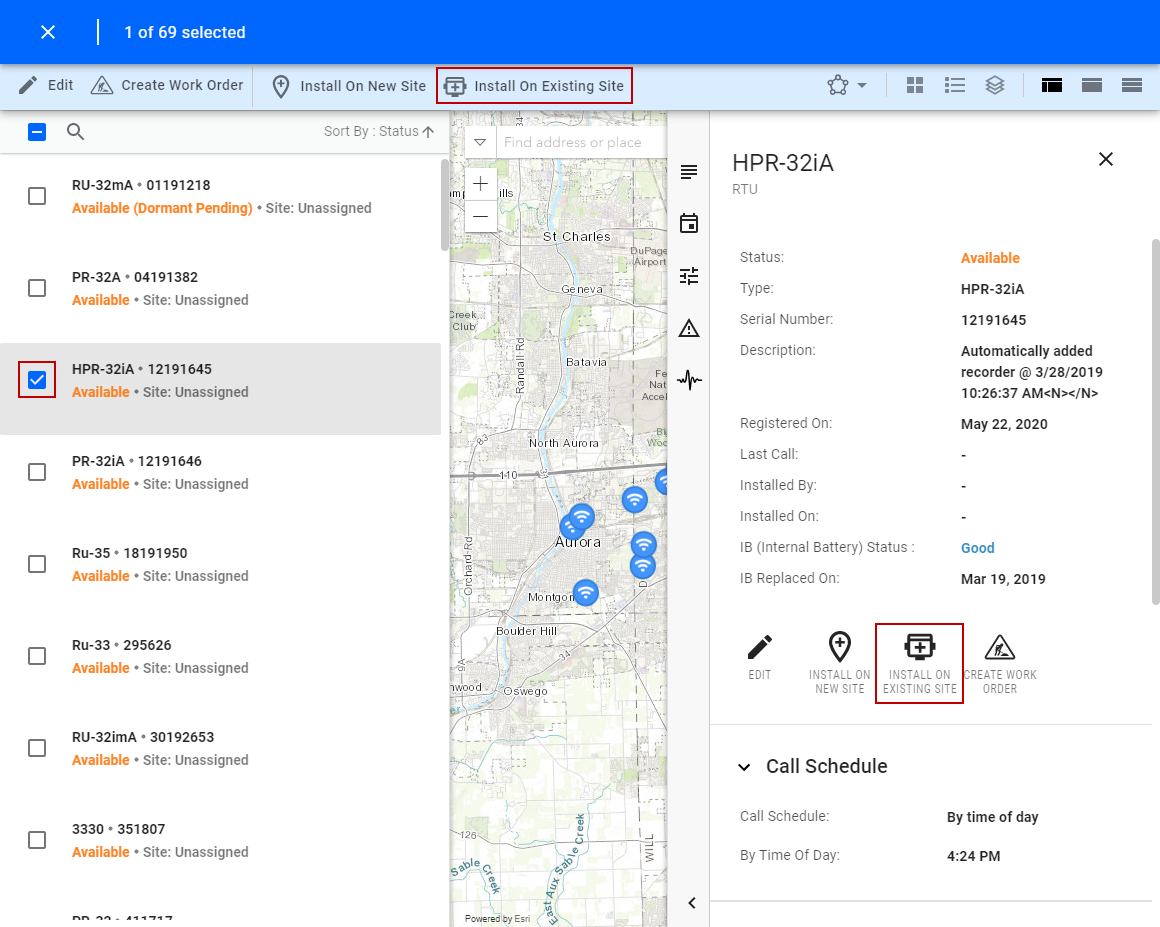Screen dimensions: 1160x927
Task: Open the map layers icon
Action: pos(995,85)
